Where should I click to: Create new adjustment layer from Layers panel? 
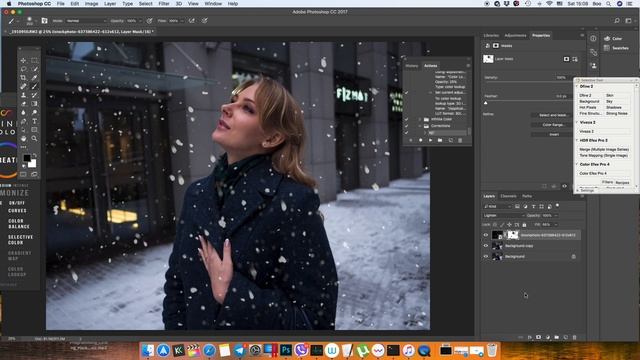[547, 337]
